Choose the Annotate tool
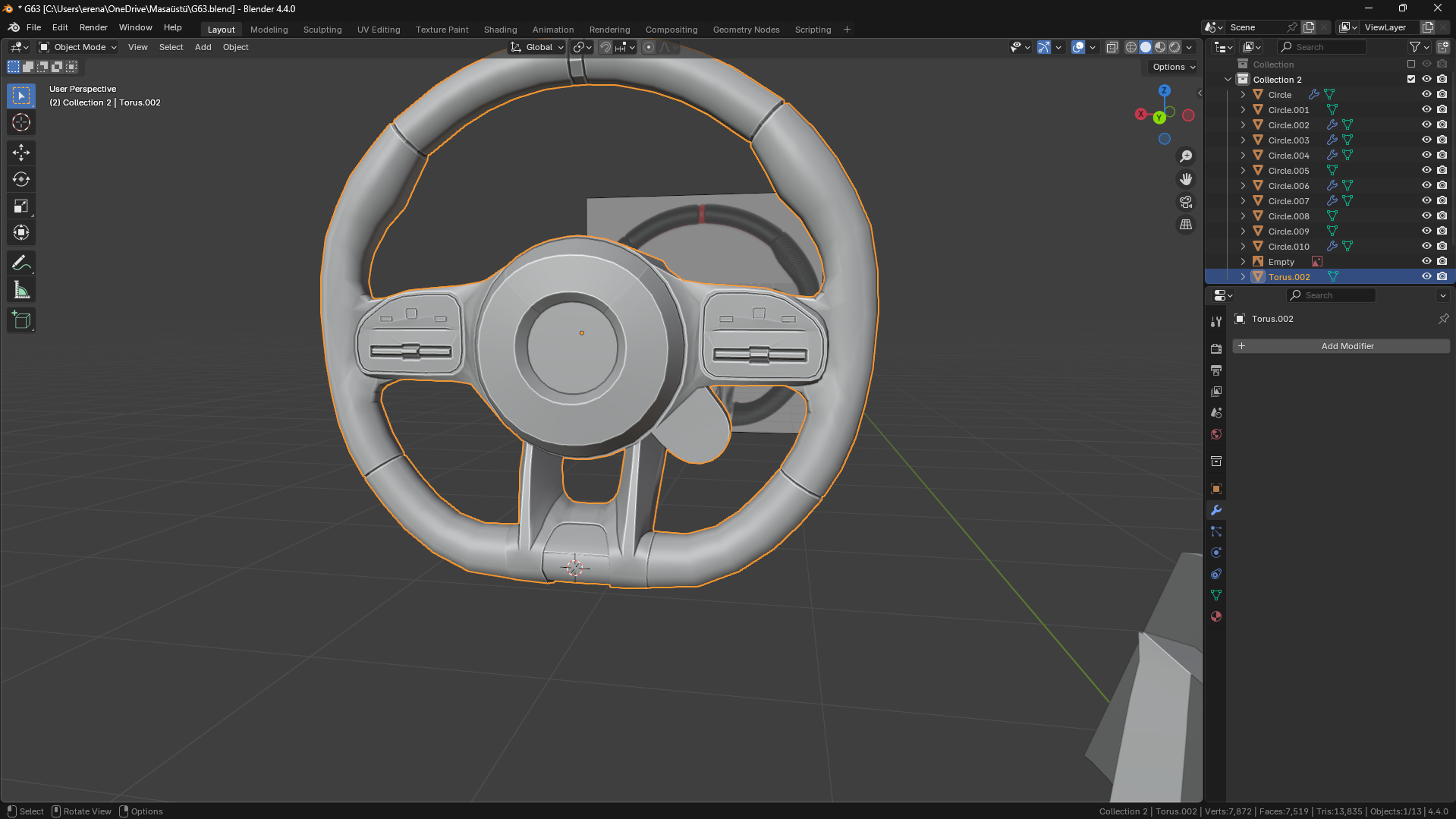1456x819 pixels. [21, 263]
